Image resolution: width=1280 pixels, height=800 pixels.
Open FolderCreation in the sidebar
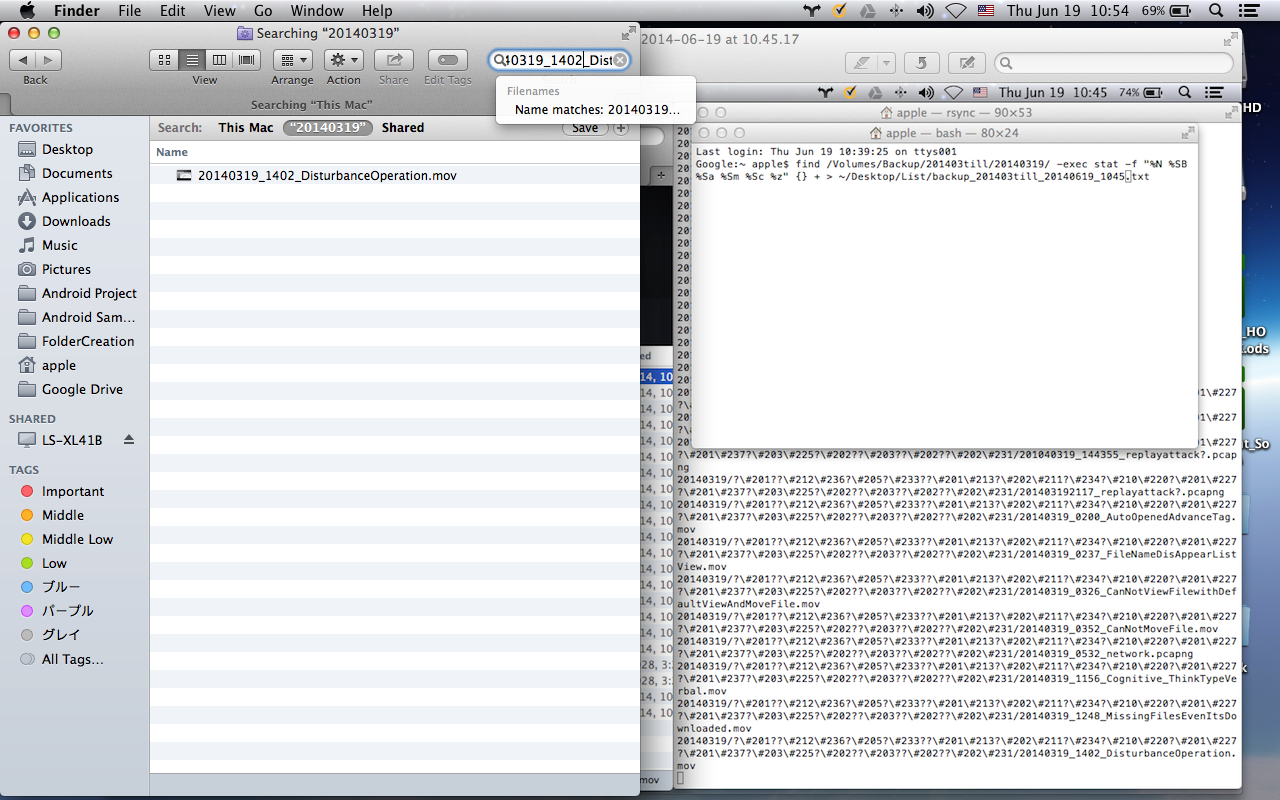tap(88, 341)
